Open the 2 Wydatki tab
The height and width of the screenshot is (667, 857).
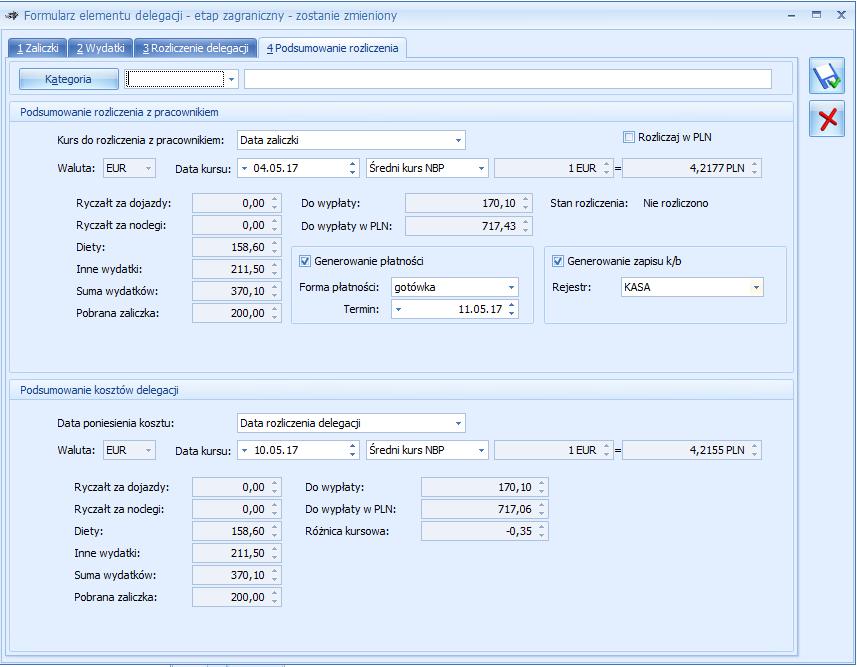click(x=101, y=48)
